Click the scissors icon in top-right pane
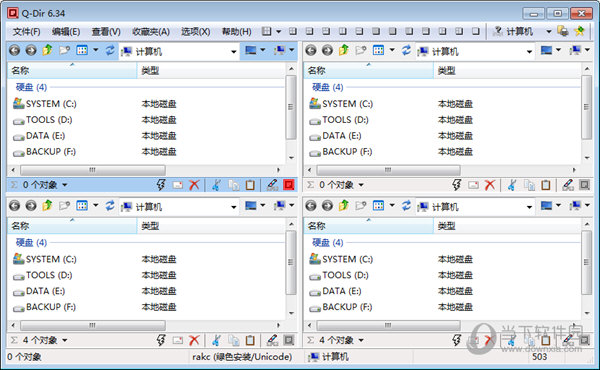Image resolution: width=600 pixels, height=370 pixels. [512, 185]
